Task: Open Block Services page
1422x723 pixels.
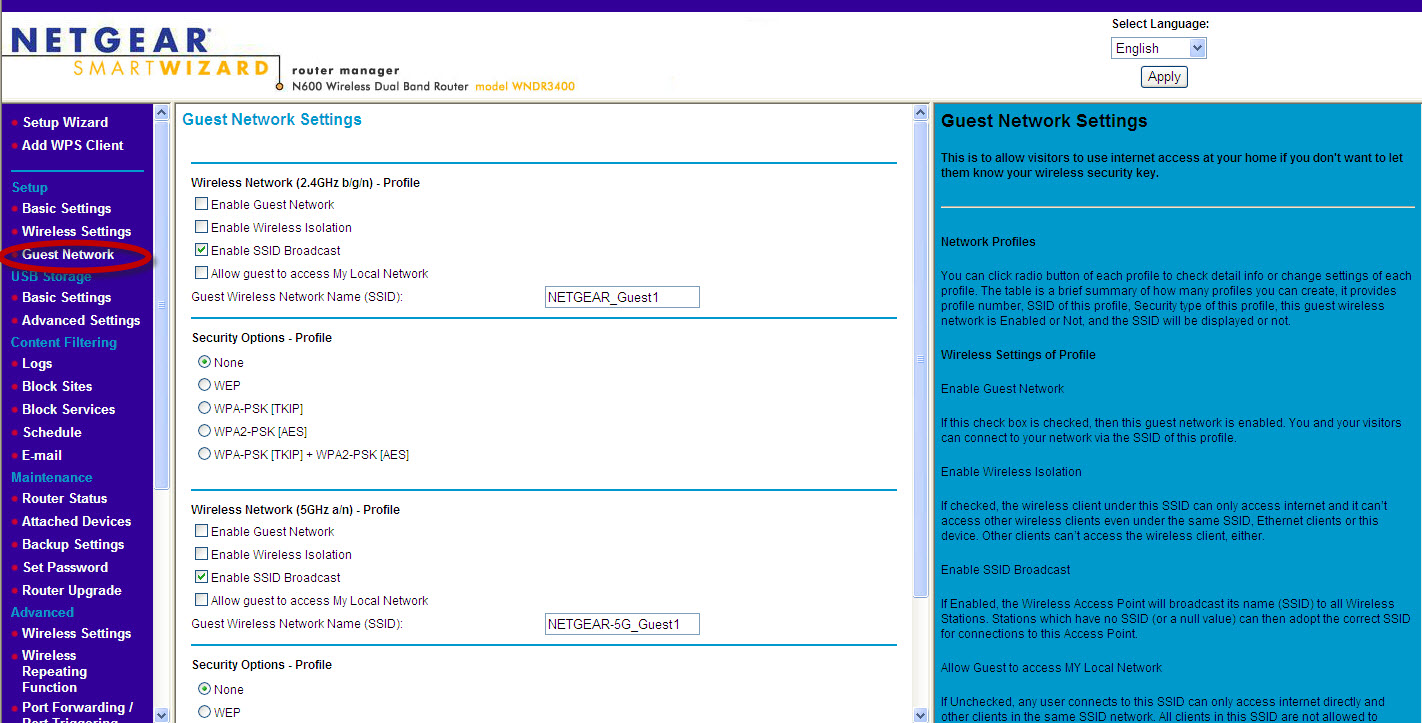Action: (x=68, y=409)
